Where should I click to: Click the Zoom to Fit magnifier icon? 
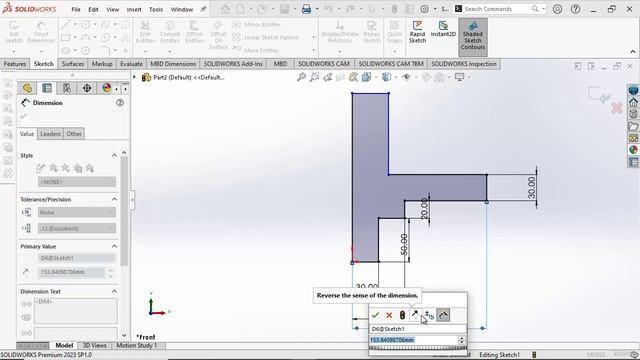(301, 77)
